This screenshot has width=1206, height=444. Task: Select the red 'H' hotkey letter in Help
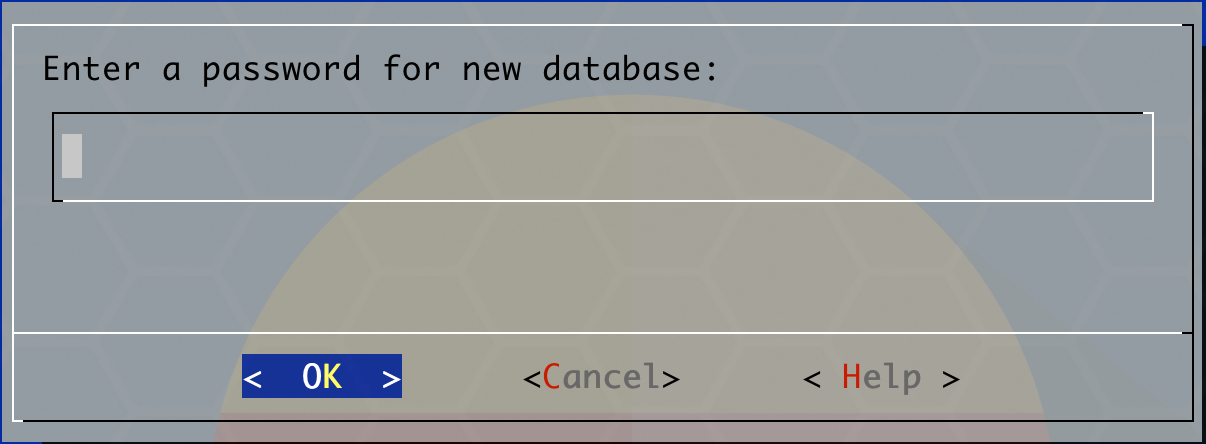coord(852,377)
